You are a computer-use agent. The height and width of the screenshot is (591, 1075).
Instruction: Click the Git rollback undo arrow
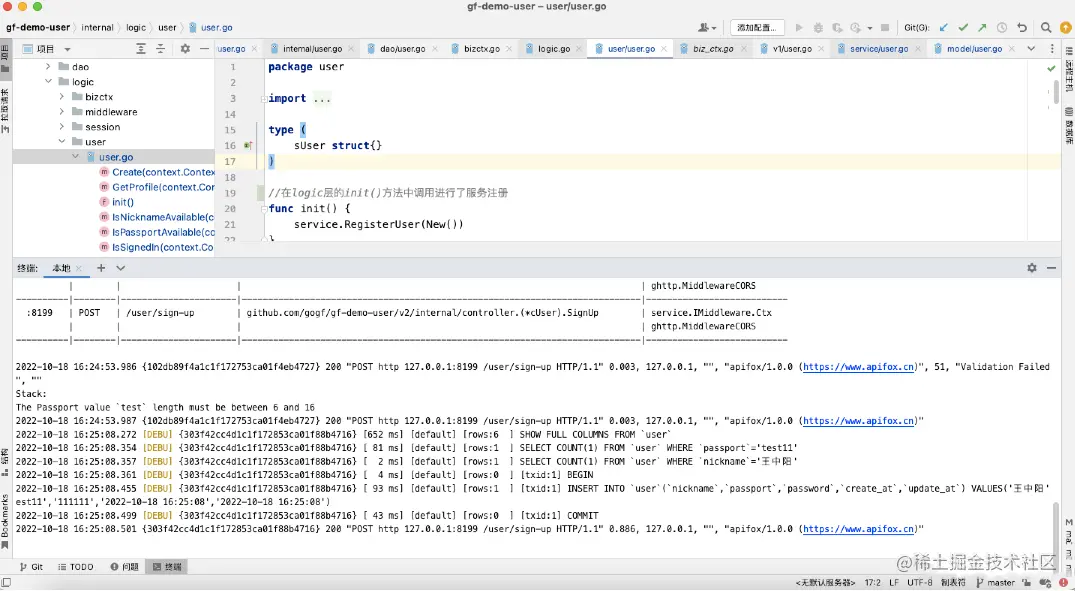point(1022,27)
